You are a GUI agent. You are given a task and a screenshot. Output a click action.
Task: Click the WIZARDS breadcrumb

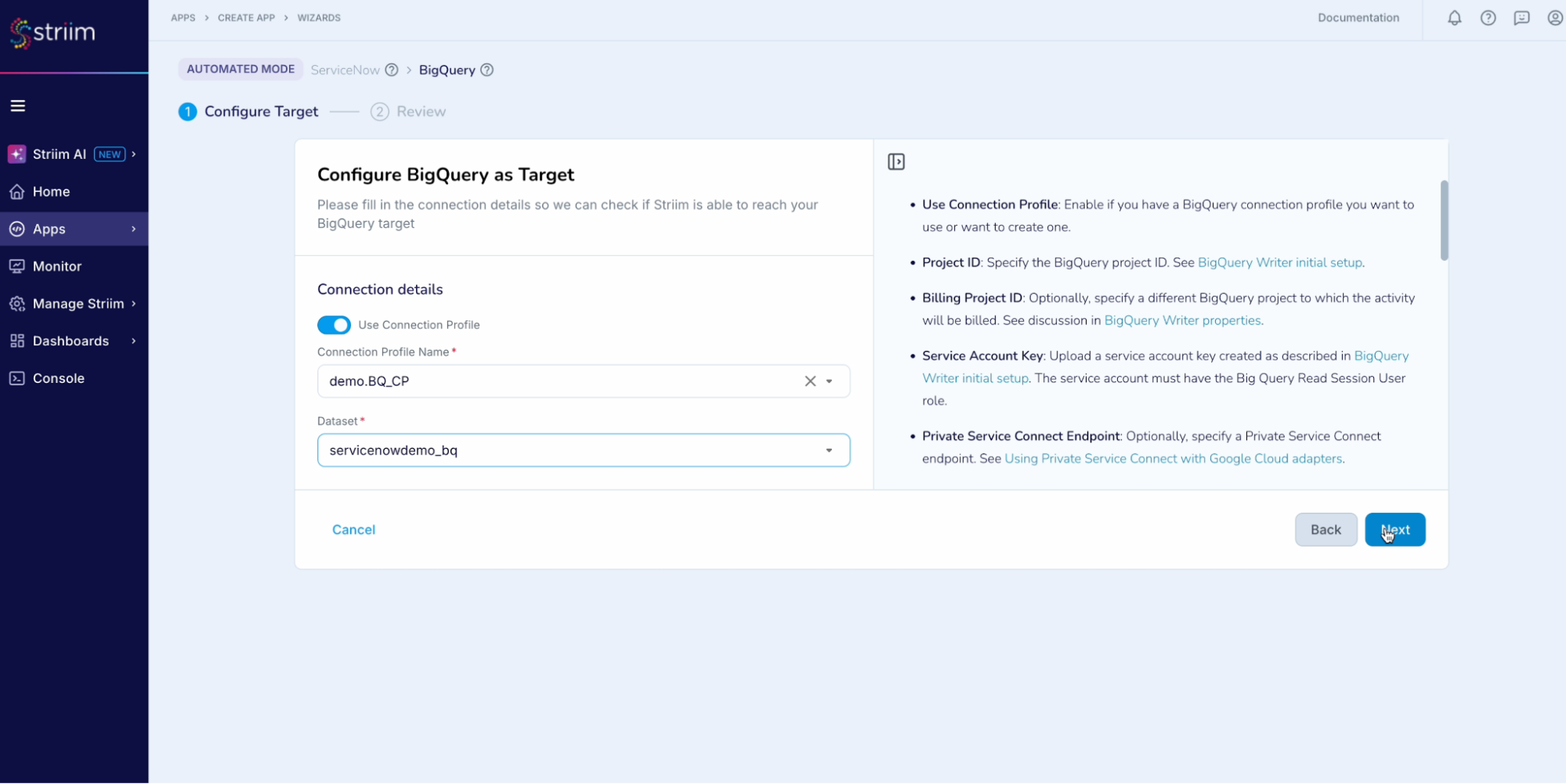pyautogui.click(x=319, y=18)
